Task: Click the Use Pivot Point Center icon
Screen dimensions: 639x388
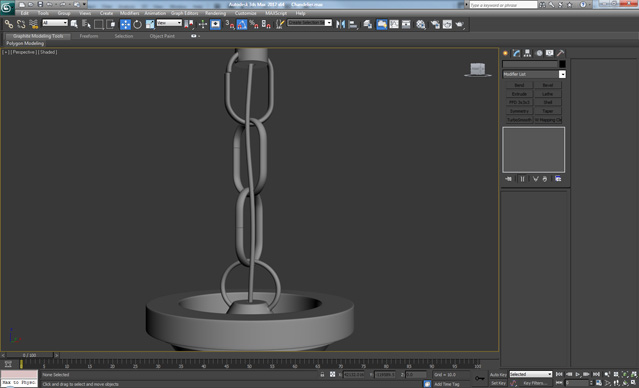Action: (x=189, y=24)
